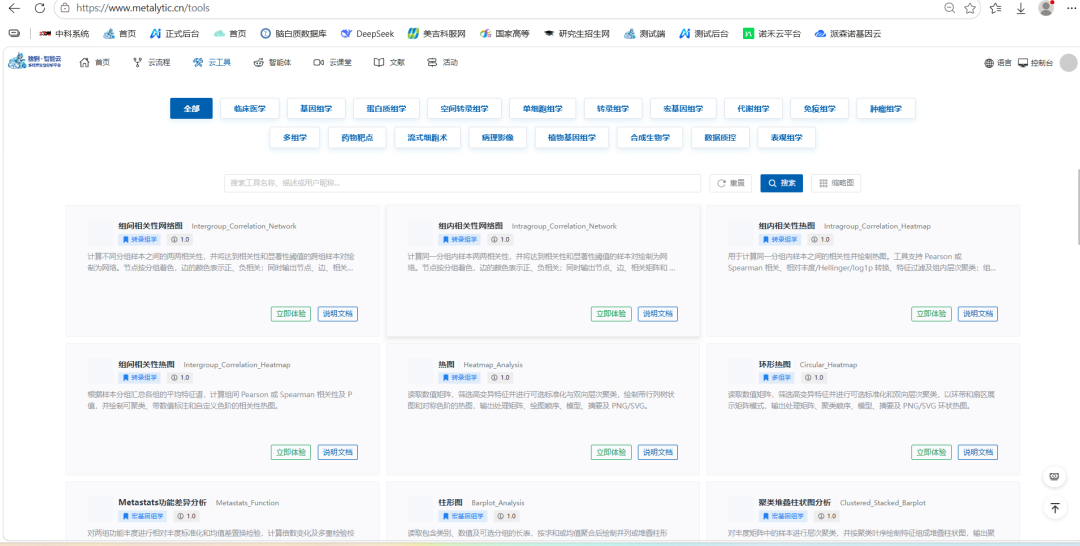Image resolution: width=1080 pixels, height=546 pixels.
Task: Open the 美吉科服网 bookmark
Action: (437, 33)
